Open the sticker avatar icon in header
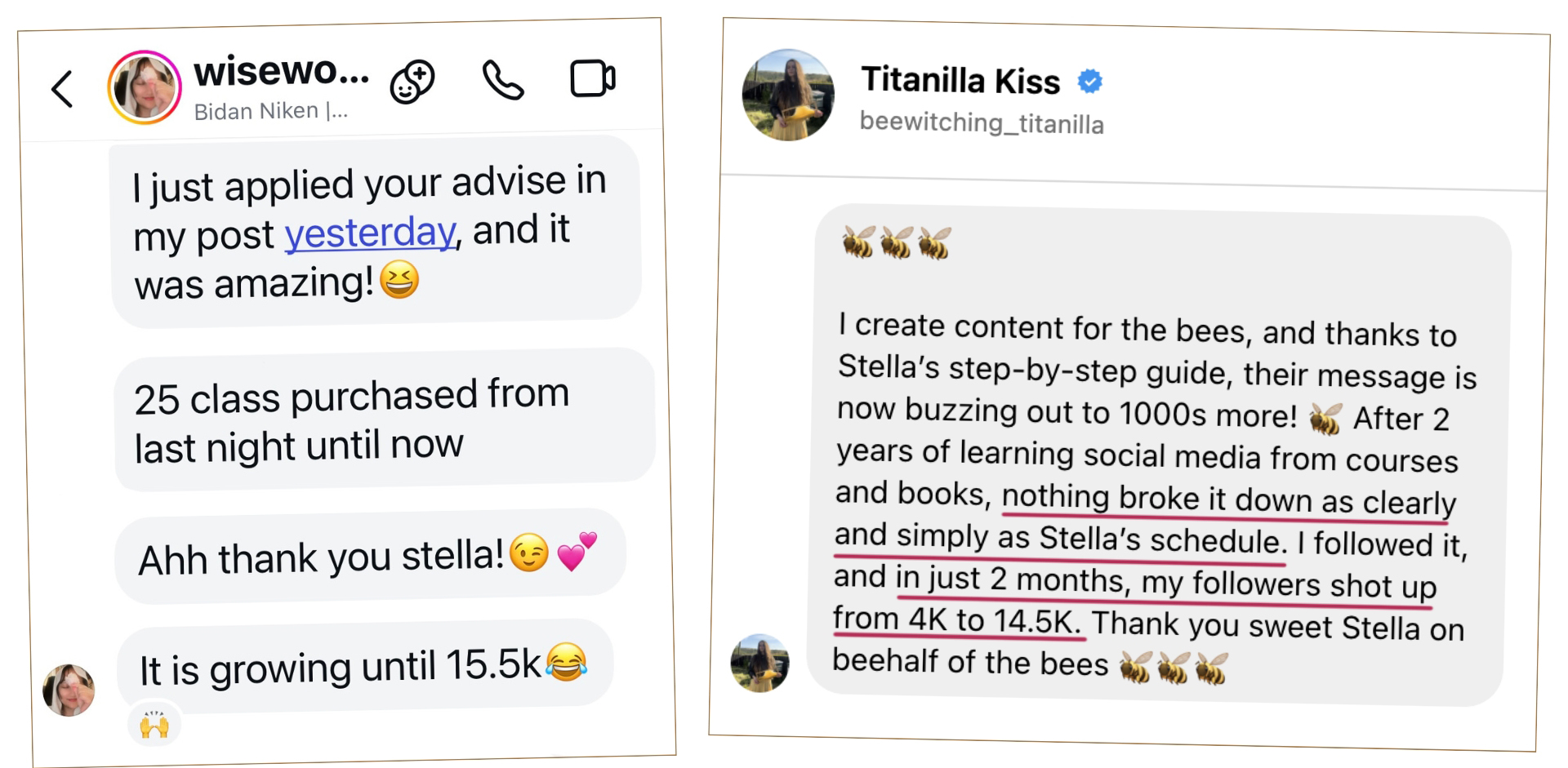Image resolution: width=1568 pixels, height=768 pixels. (412, 82)
